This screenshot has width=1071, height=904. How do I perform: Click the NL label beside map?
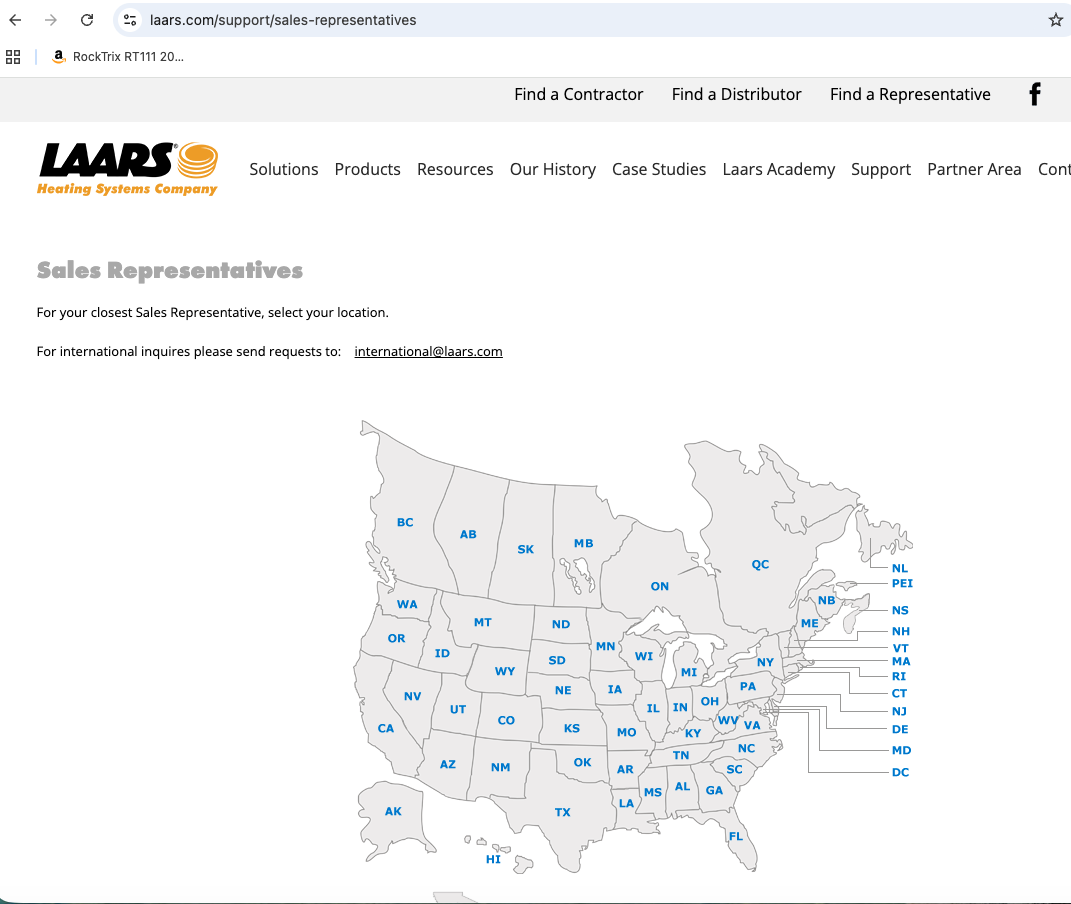pyautogui.click(x=900, y=569)
